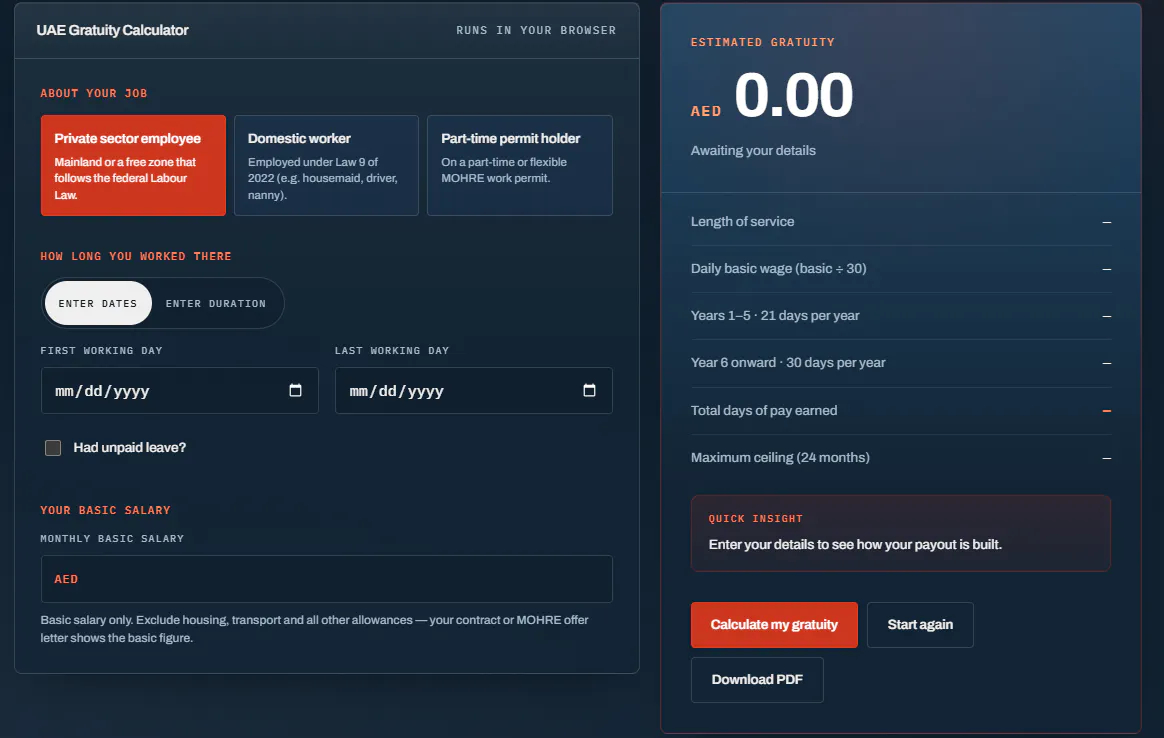
Task: Click Maximum ceiling (24 months) row
Action: click(x=901, y=458)
